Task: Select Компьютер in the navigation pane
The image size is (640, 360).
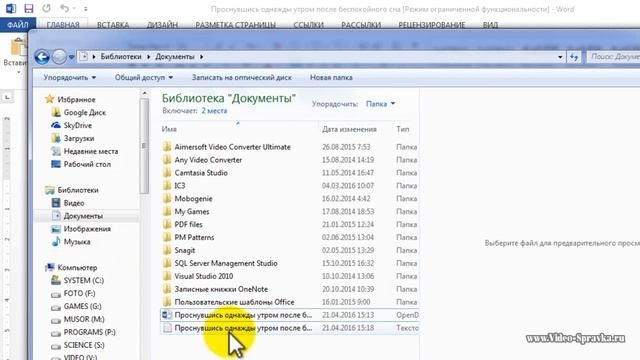Action: (77, 267)
